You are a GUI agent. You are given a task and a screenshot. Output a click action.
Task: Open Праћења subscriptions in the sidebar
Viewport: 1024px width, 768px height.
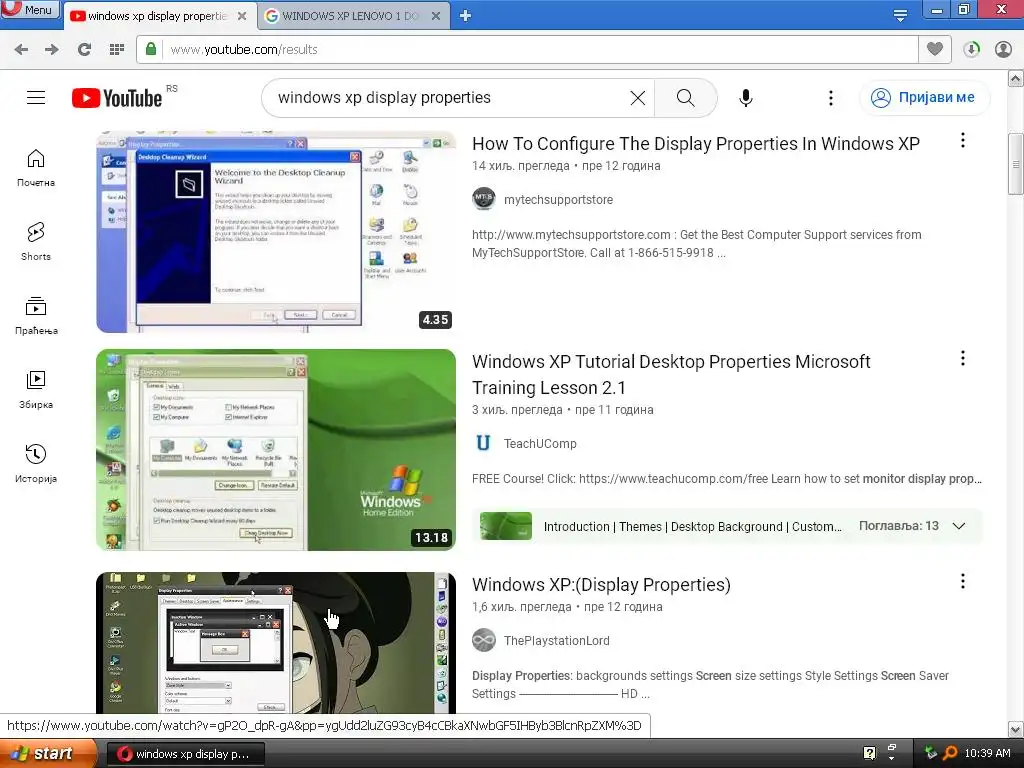pyautogui.click(x=36, y=316)
